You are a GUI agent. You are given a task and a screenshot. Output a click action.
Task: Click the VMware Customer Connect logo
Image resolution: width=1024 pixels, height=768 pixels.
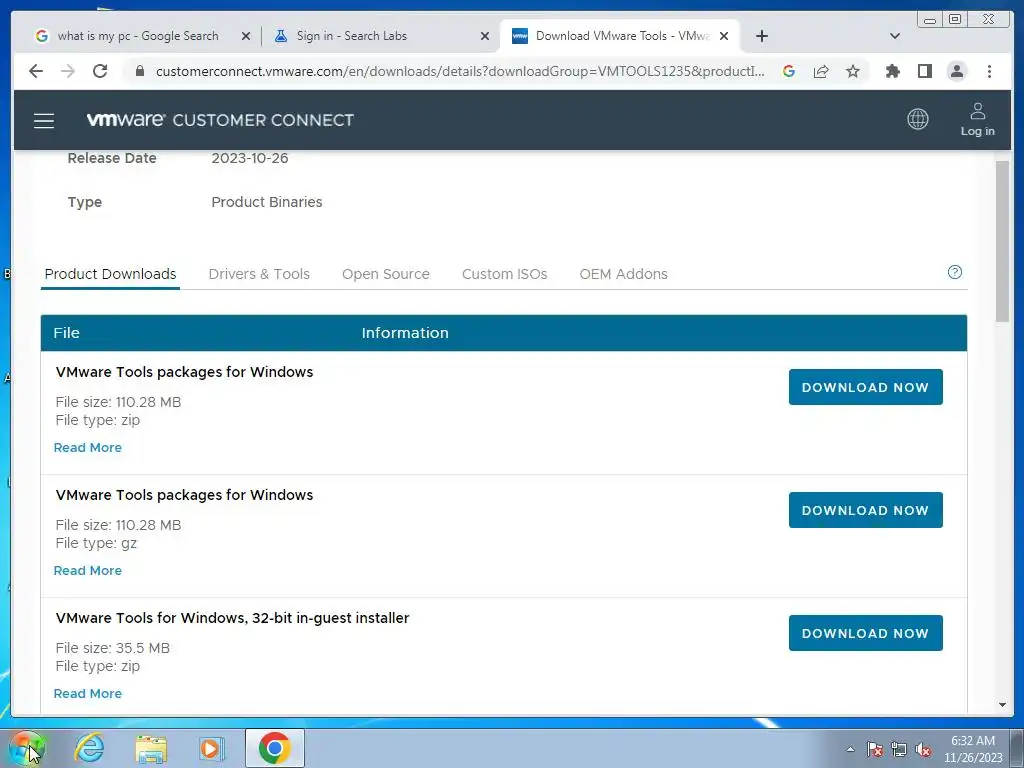point(220,120)
